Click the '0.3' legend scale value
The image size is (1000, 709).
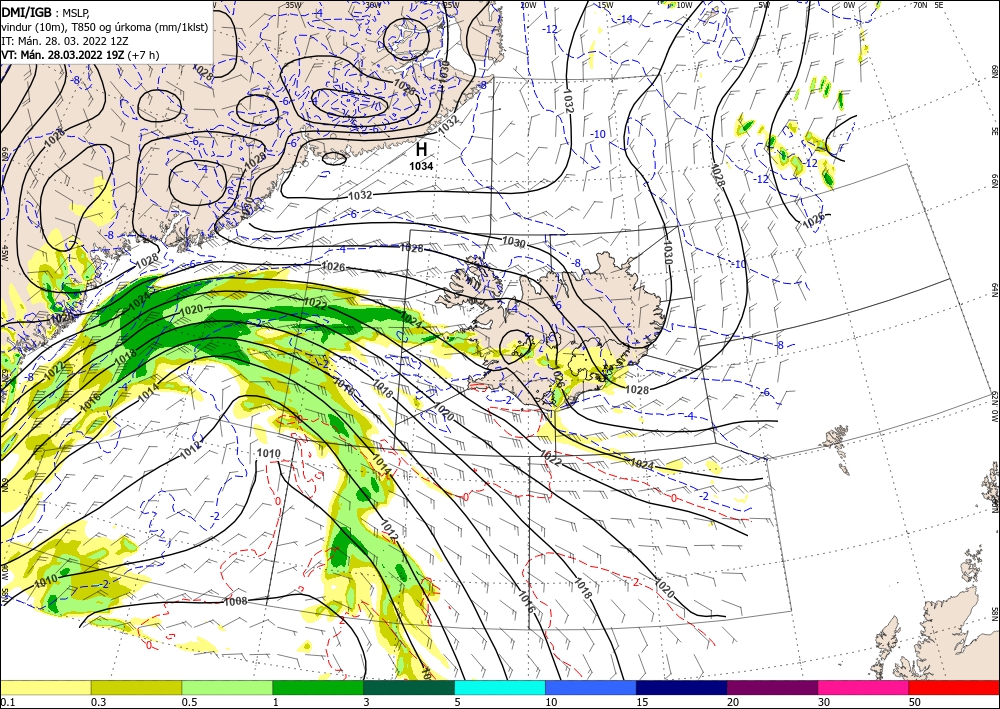pyautogui.click(x=98, y=702)
